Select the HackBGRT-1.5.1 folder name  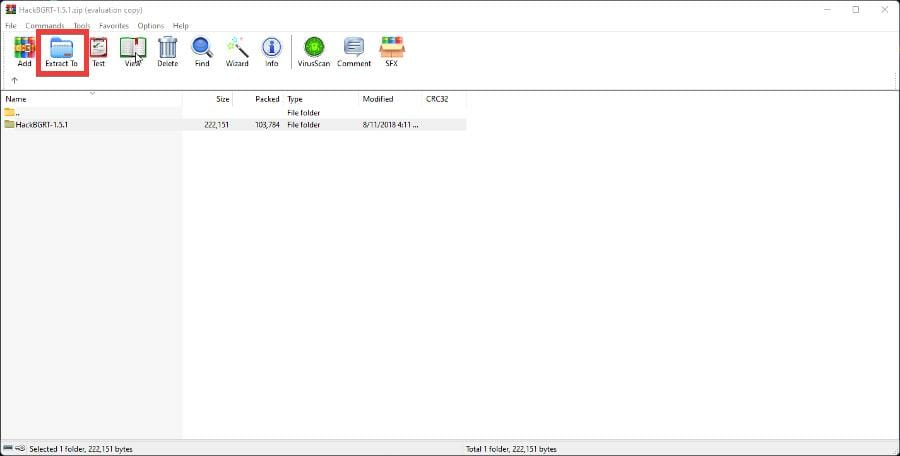pyautogui.click(x=41, y=124)
